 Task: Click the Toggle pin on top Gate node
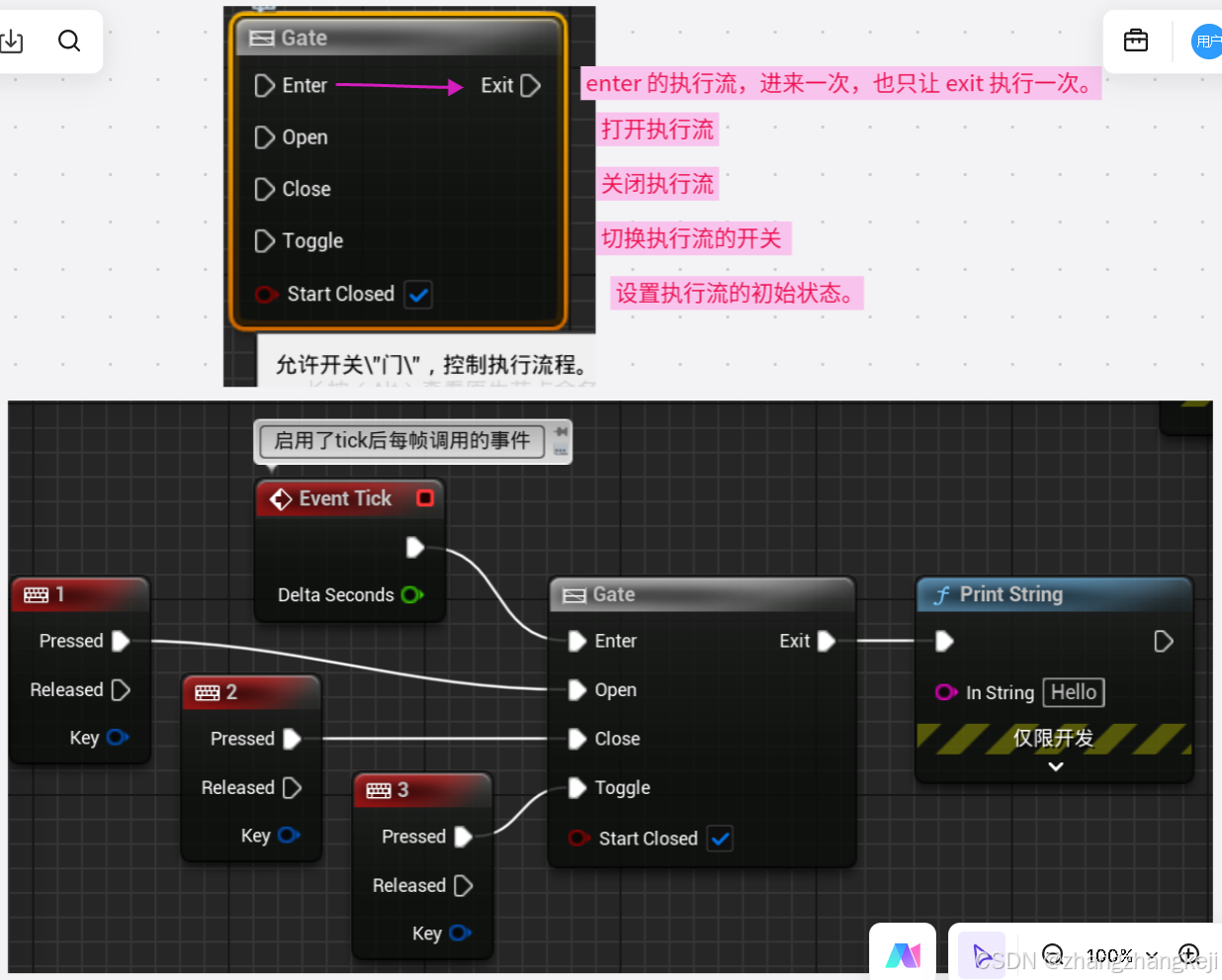tap(264, 240)
